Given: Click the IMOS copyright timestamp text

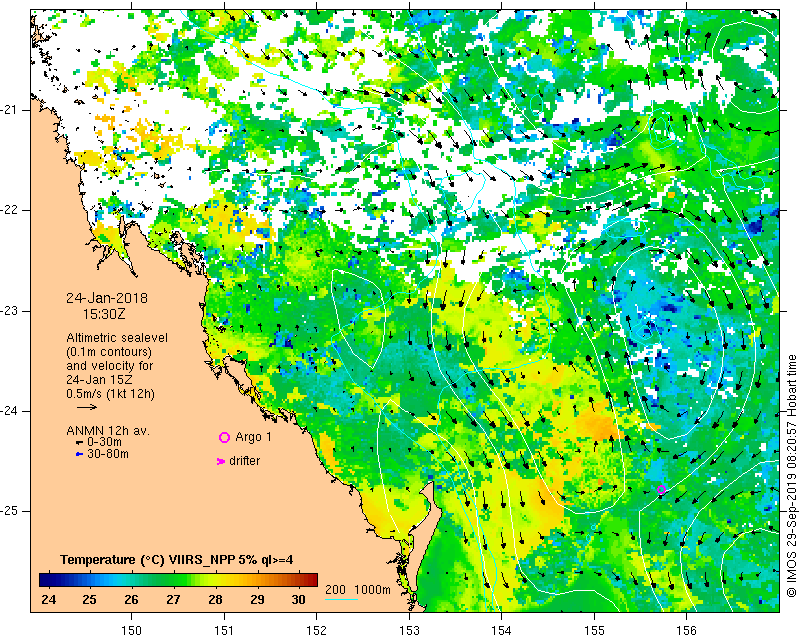Looking at the screenshot, I should tap(792, 476).
